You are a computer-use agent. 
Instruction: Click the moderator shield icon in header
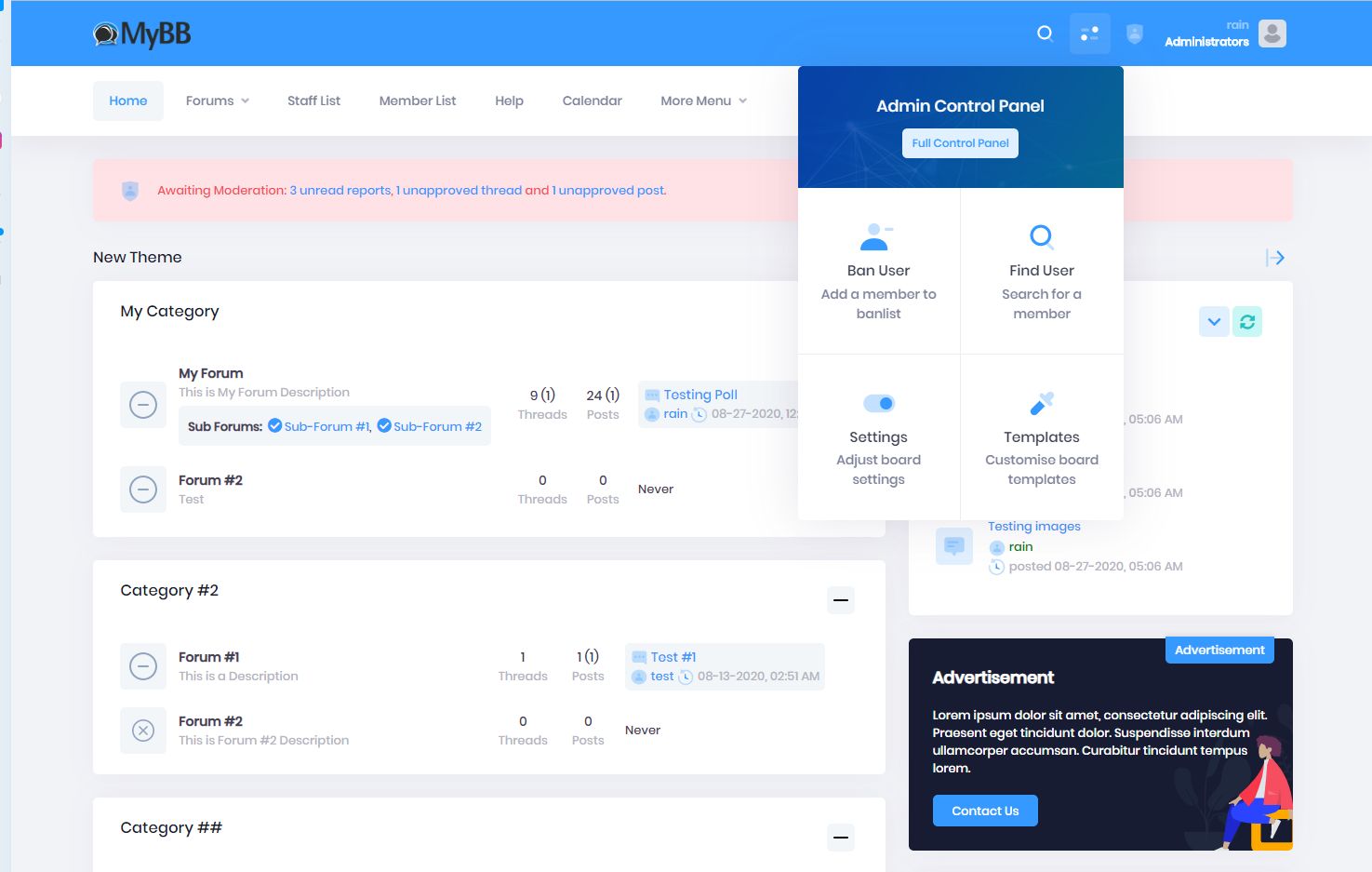pyautogui.click(x=1134, y=34)
